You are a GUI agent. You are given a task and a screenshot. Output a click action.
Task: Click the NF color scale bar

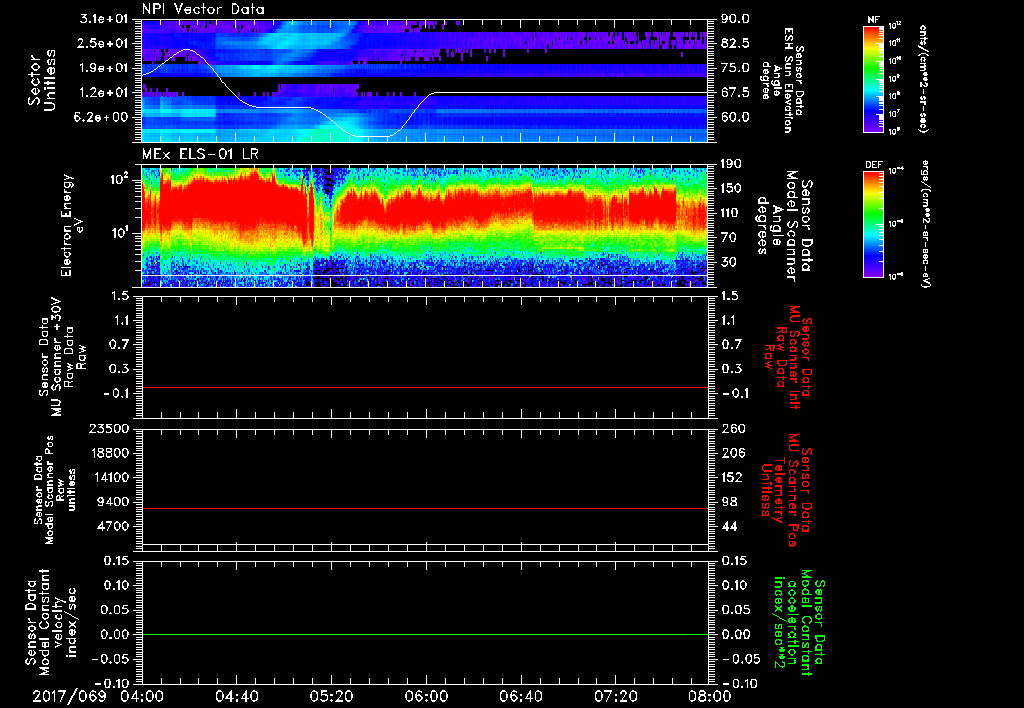click(x=872, y=79)
